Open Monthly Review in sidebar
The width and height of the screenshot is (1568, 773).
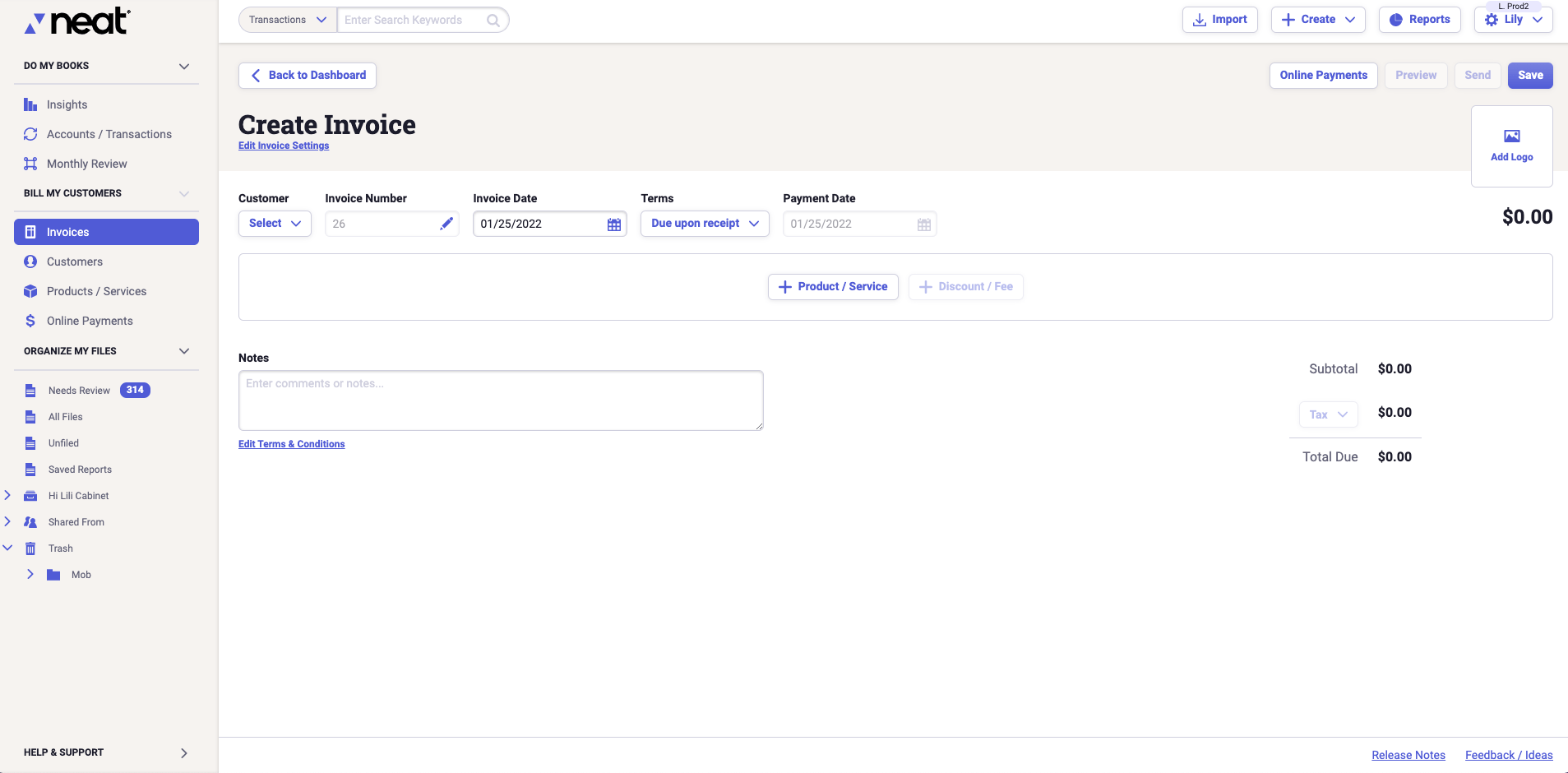pos(86,164)
